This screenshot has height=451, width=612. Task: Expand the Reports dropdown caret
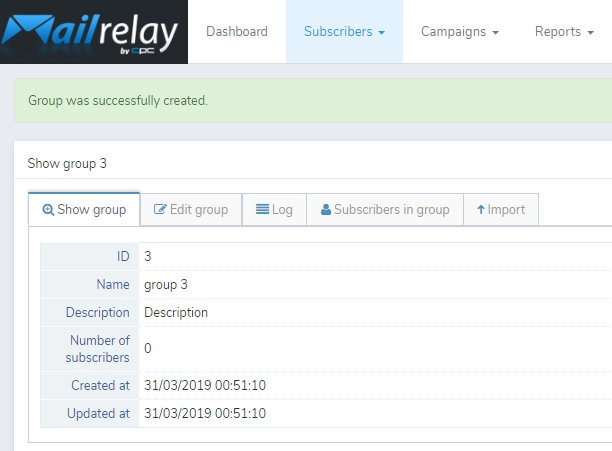point(591,33)
